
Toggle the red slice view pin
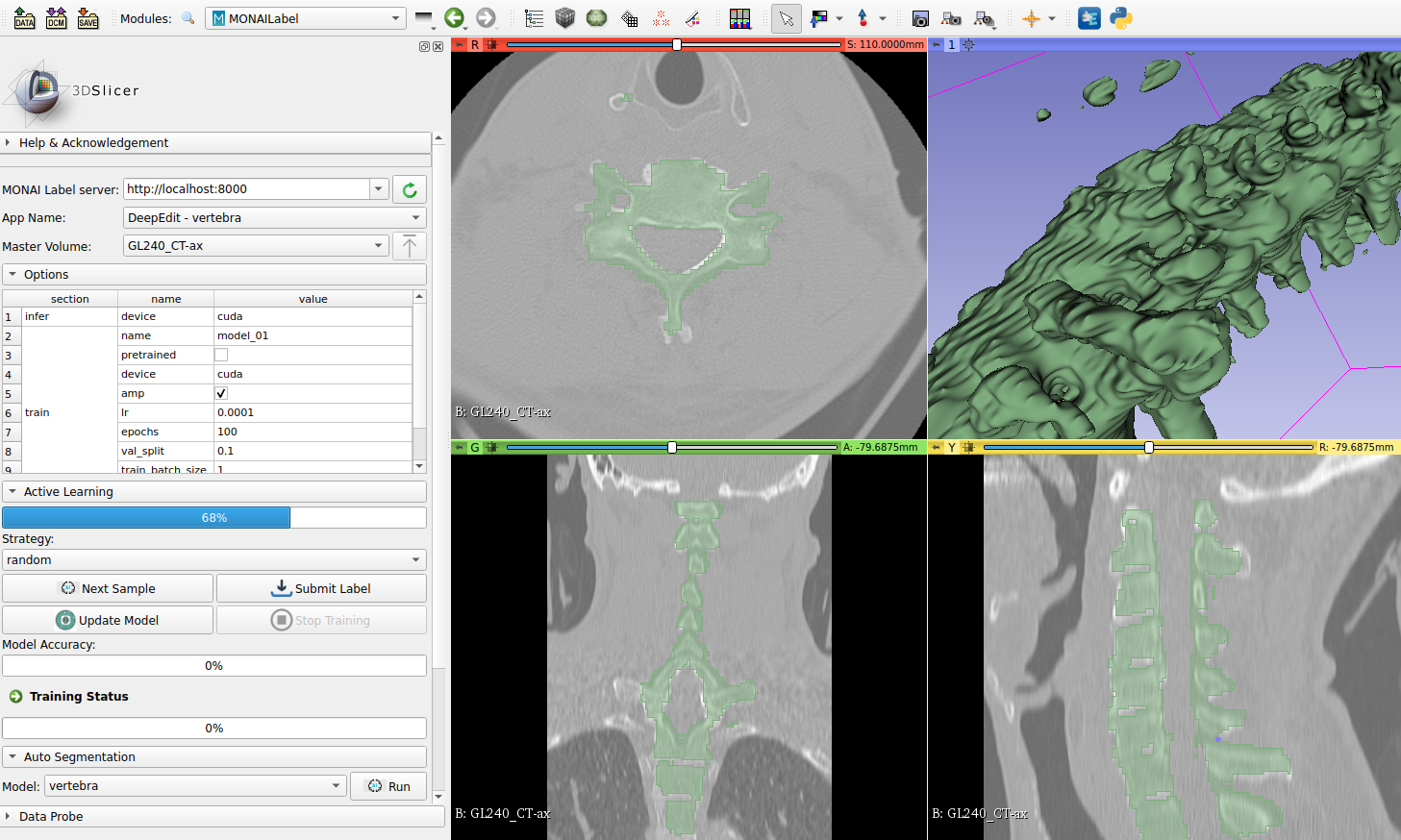(x=459, y=44)
